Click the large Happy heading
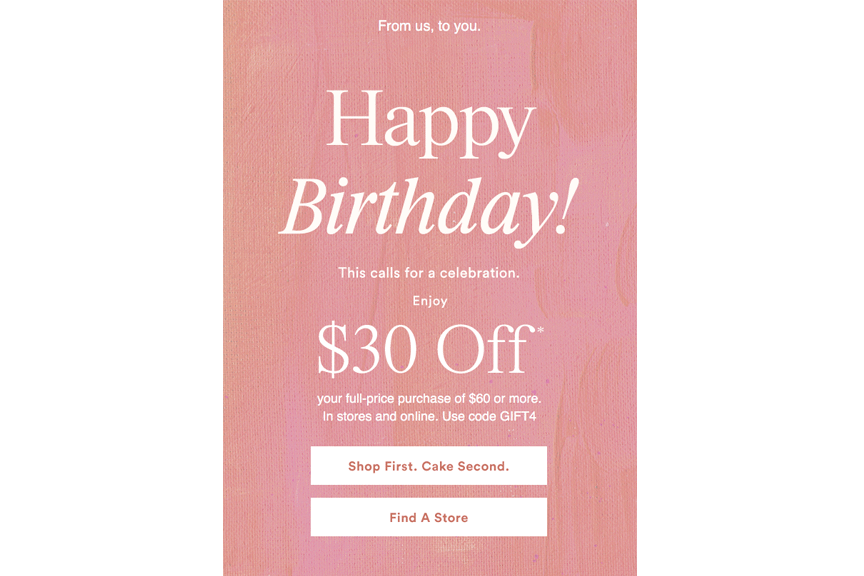The image size is (864, 576). click(430, 123)
